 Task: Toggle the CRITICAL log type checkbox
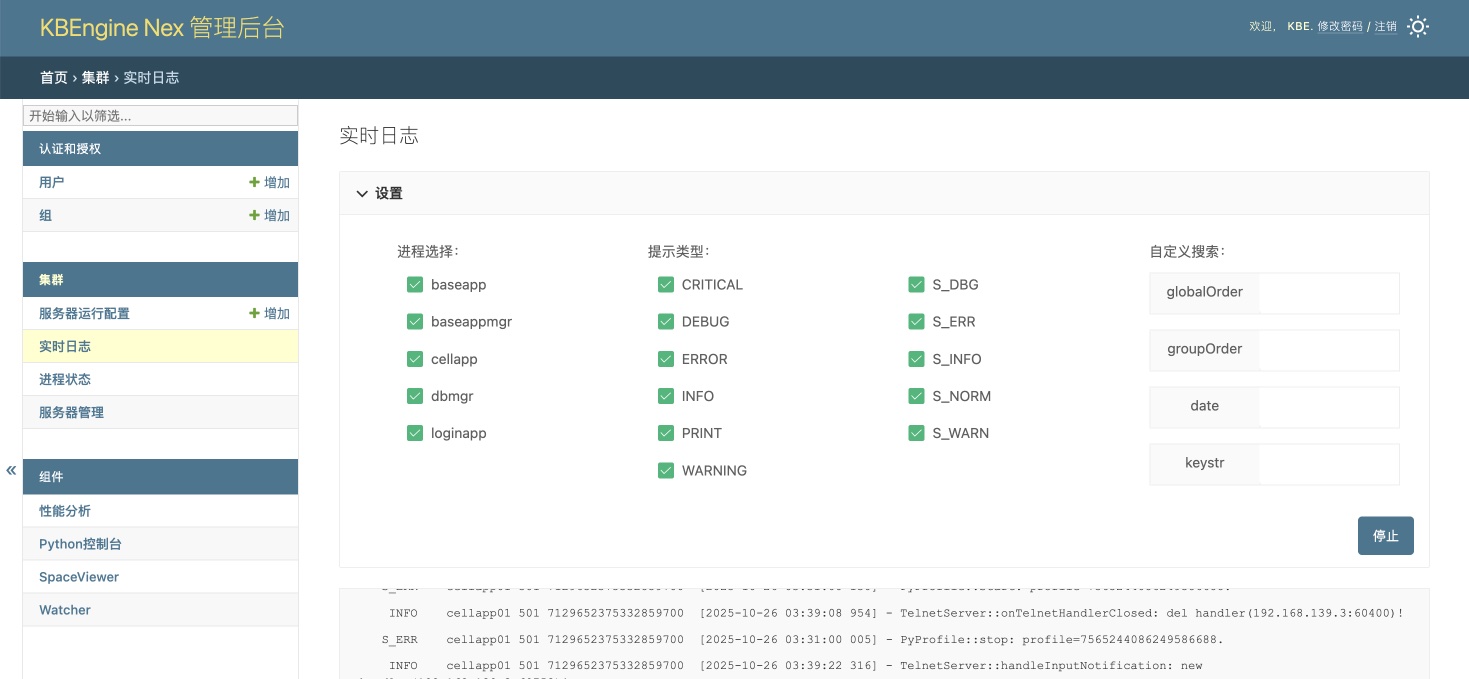[x=666, y=285]
